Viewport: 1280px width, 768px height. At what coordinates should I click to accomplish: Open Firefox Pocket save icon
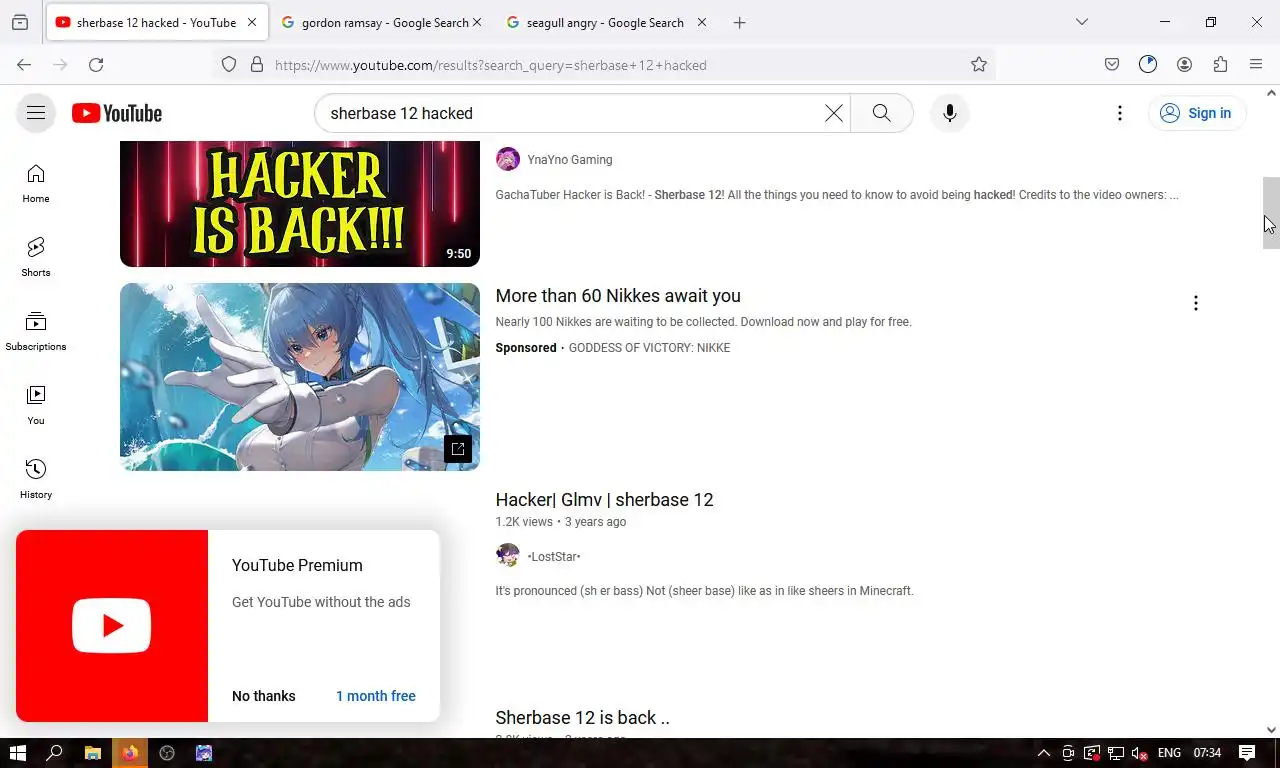(x=1112, y=65)
